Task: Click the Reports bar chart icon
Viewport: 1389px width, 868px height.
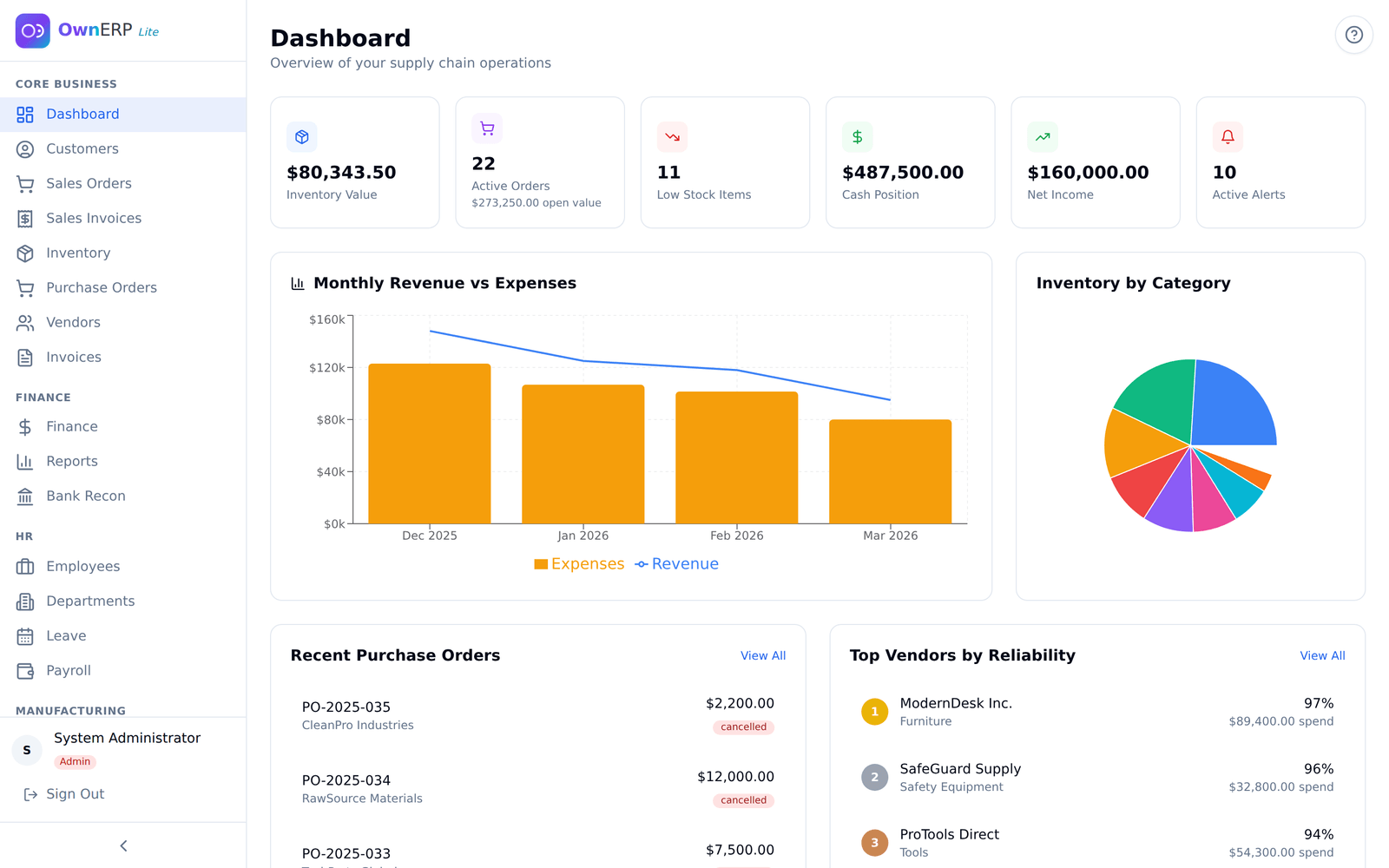Action: tap(25, 462)
